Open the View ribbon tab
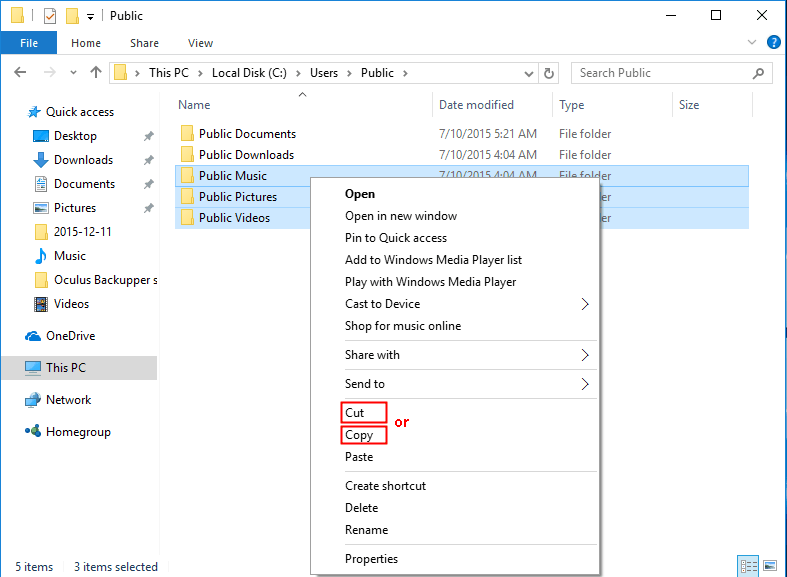 200,43
